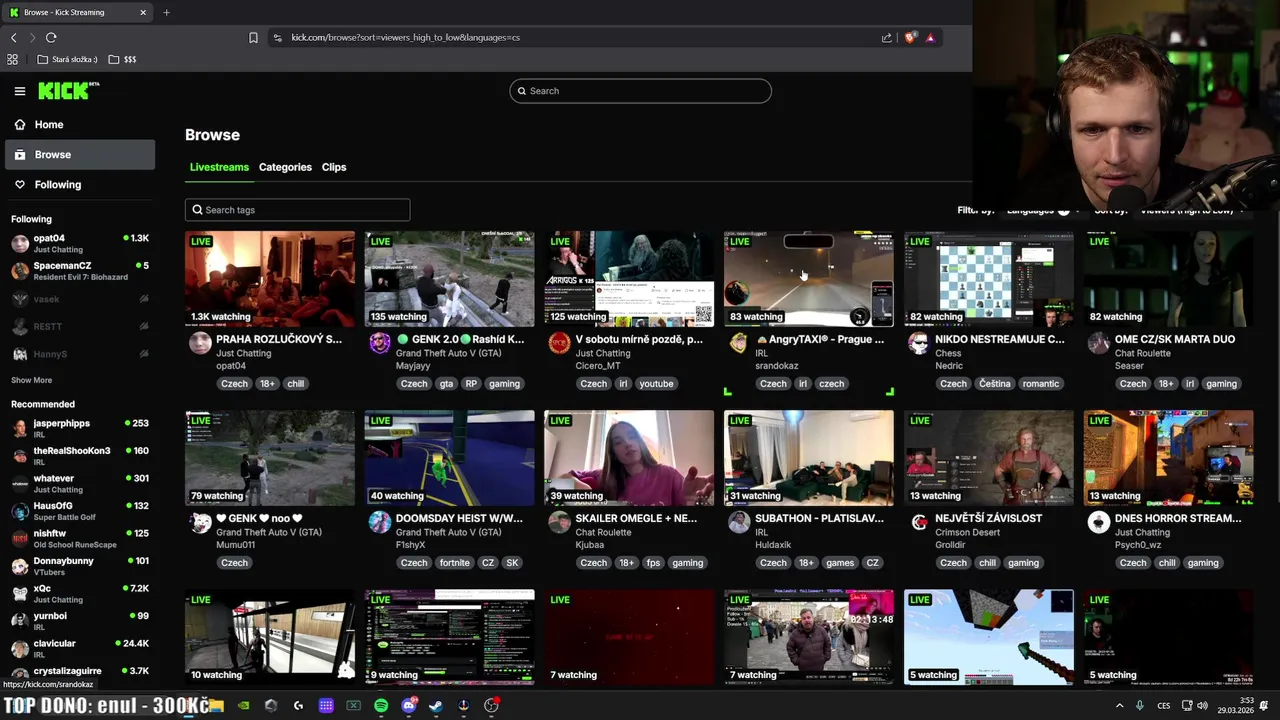Open PRAHA ROZLUČKOVÝ stream thumbnail
The image size is (1280, 720).
[269, 279]
